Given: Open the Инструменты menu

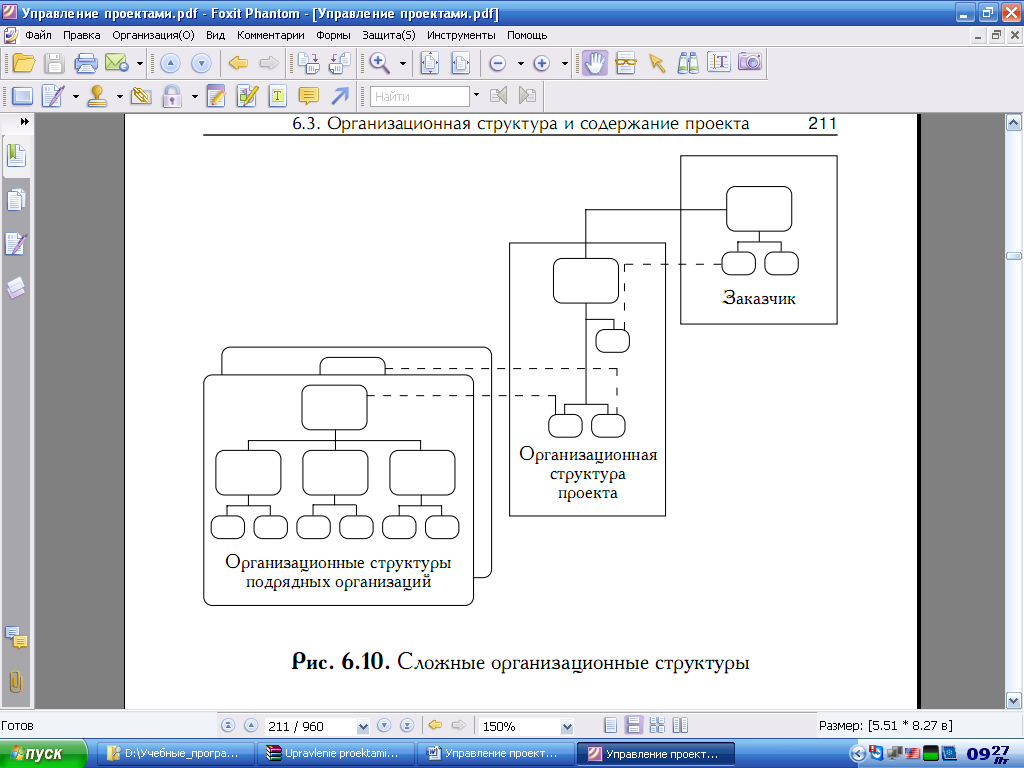Looking at the screenshot, I should 461,35.
